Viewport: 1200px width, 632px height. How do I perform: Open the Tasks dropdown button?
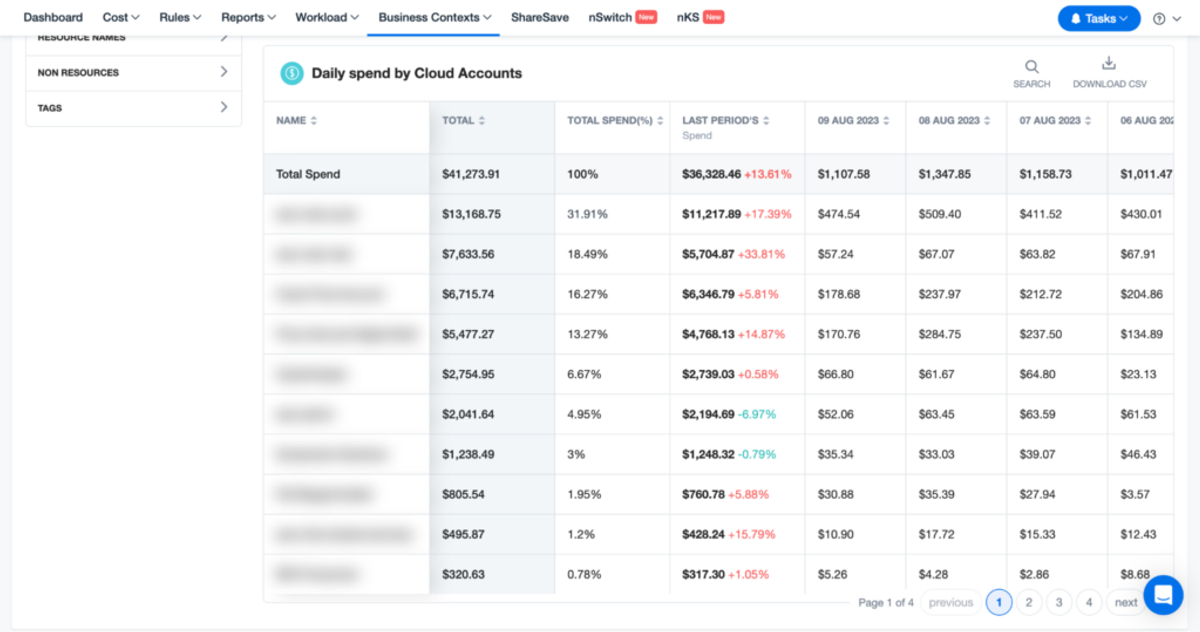pyautogui.click(x=1099, y=18)
